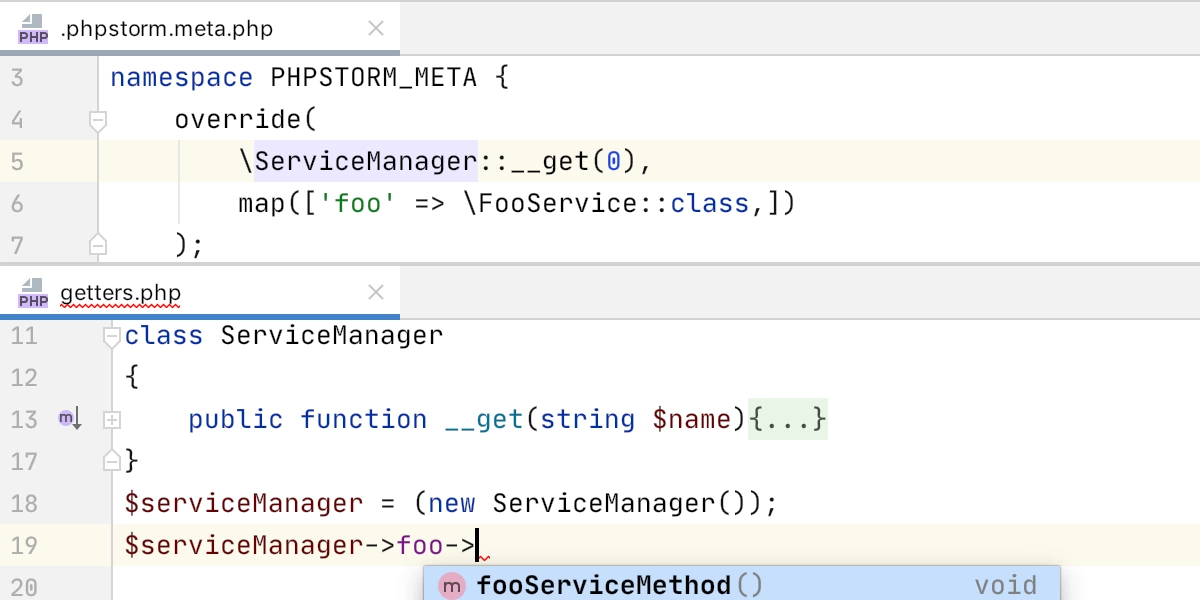Expand the folded {...} body placeholder
The width and height of the screenshot is (1200, 600).
788,420
